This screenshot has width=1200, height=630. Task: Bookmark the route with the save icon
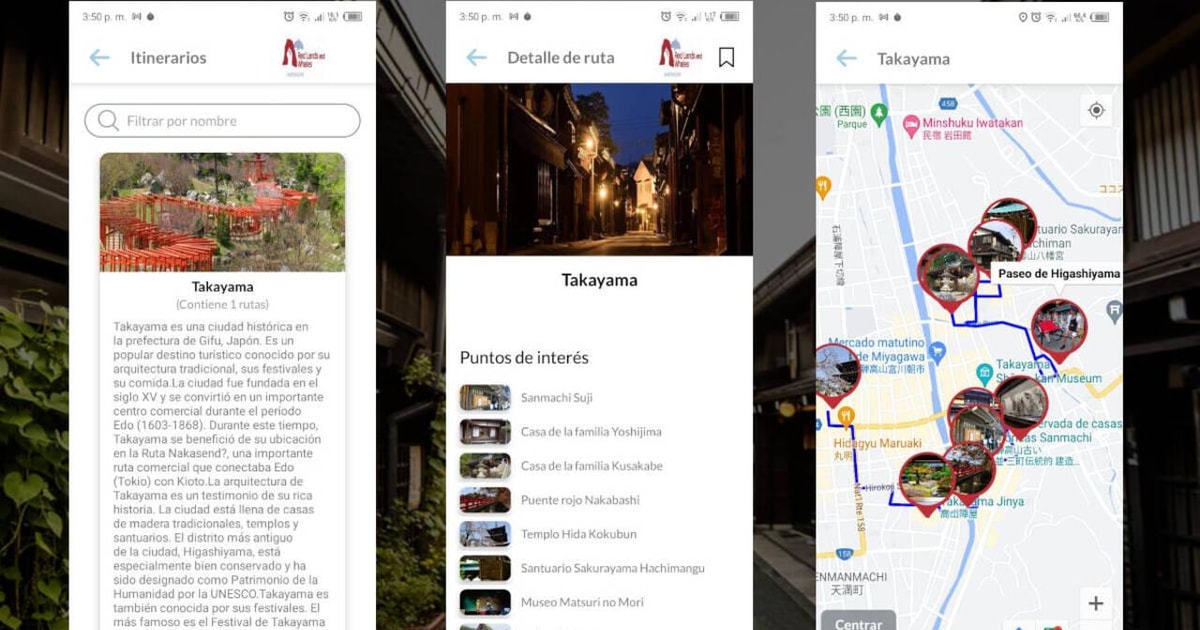[726, 57]
